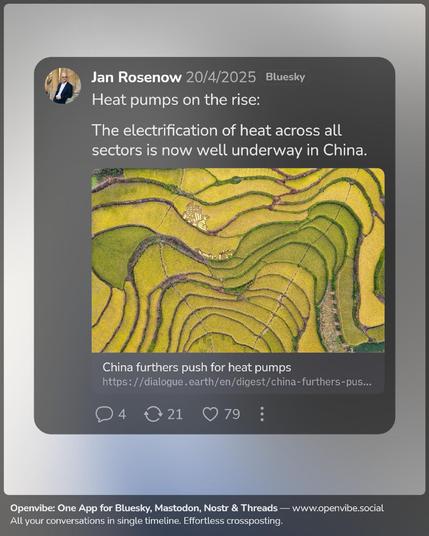Click the reply count 4
The width and height of the screenshot is (429, 536).
(122, 415)
